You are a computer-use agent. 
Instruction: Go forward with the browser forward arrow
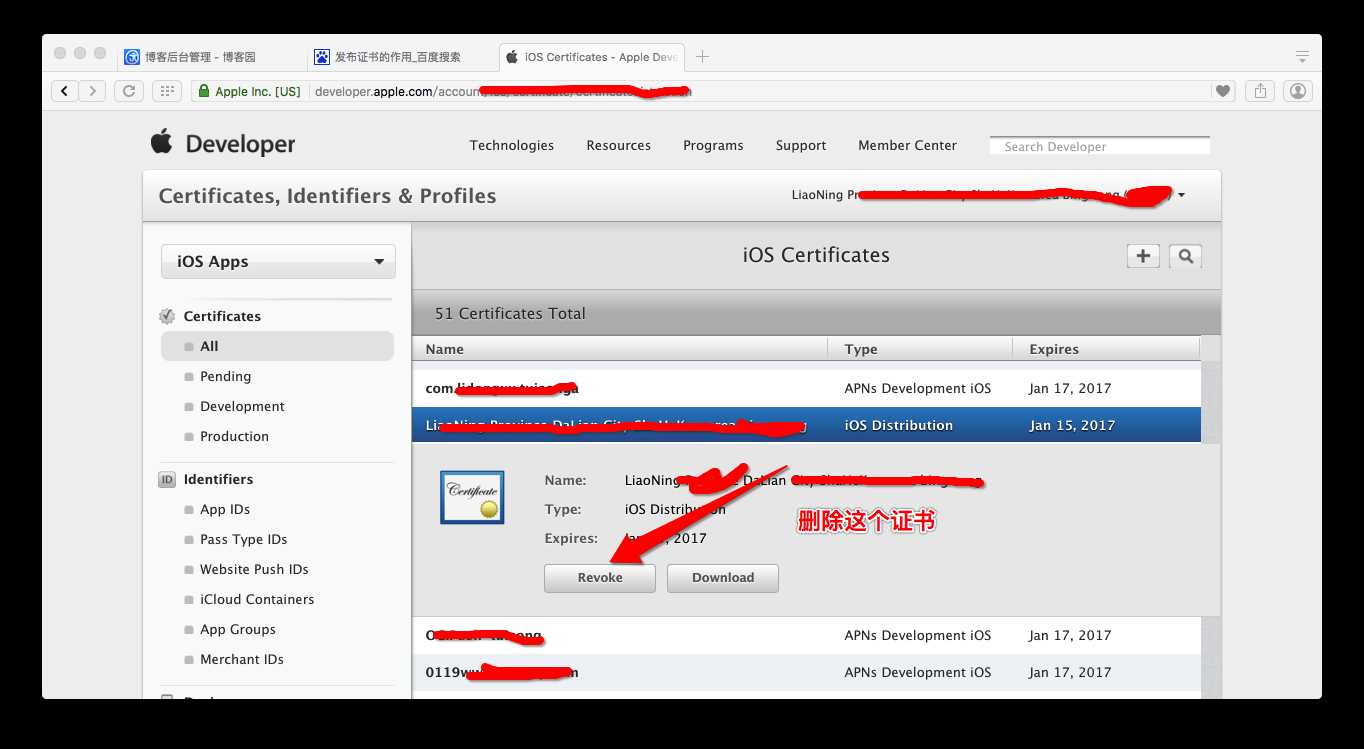click(92, 91)
